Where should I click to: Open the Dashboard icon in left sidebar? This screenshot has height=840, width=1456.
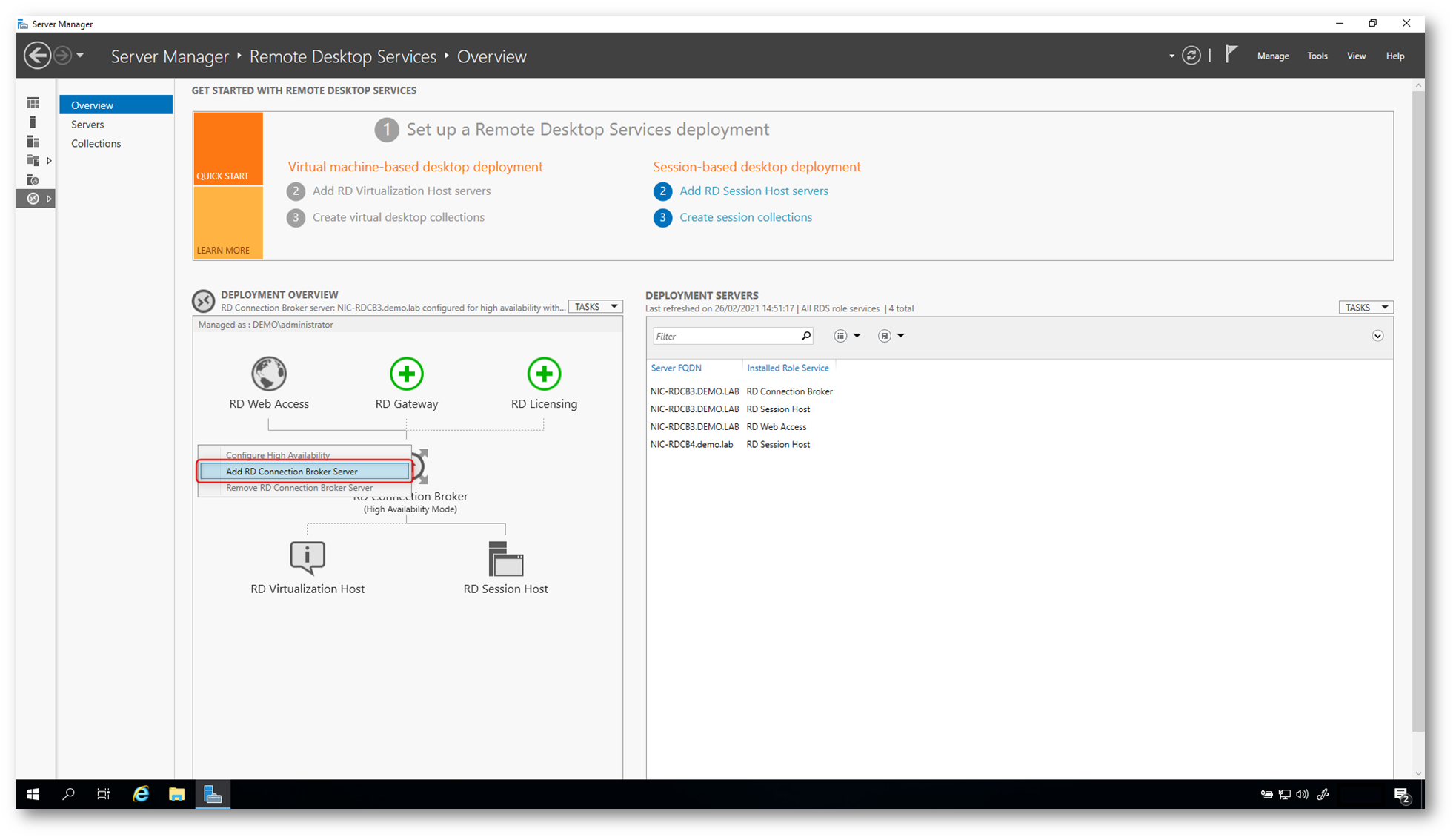coord(33,103)
